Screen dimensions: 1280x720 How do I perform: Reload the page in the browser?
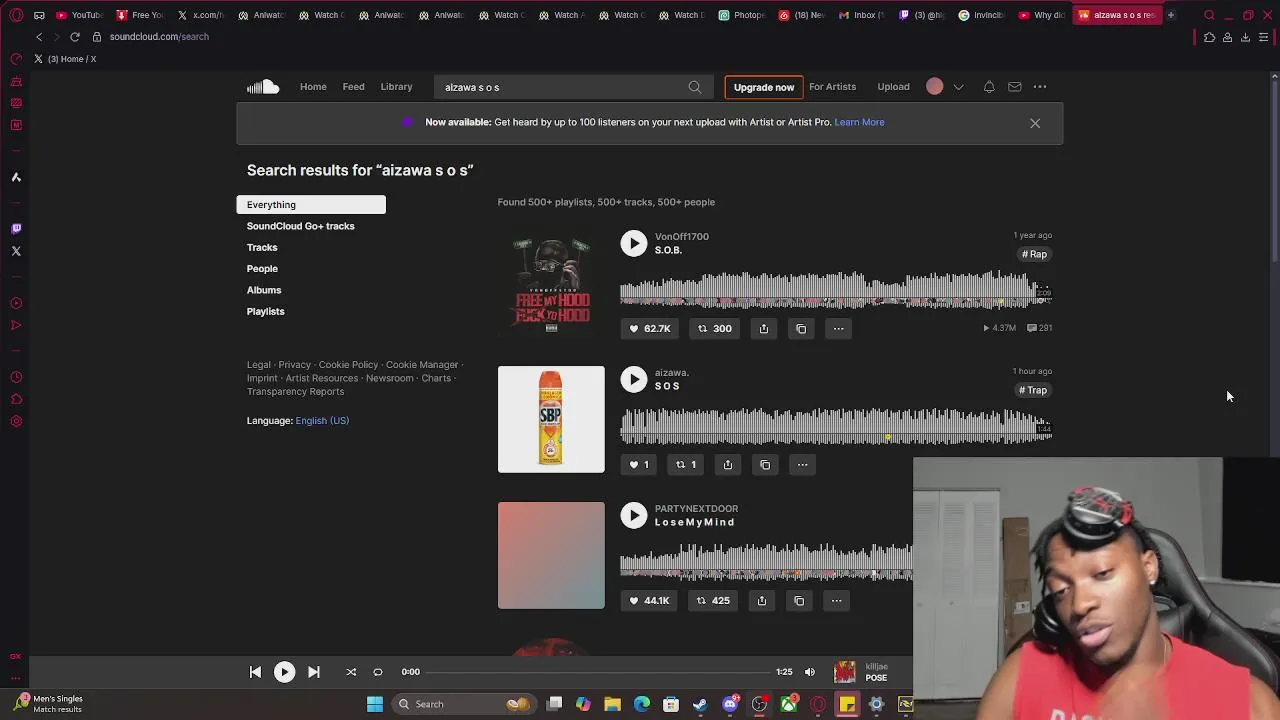point(74,37)
